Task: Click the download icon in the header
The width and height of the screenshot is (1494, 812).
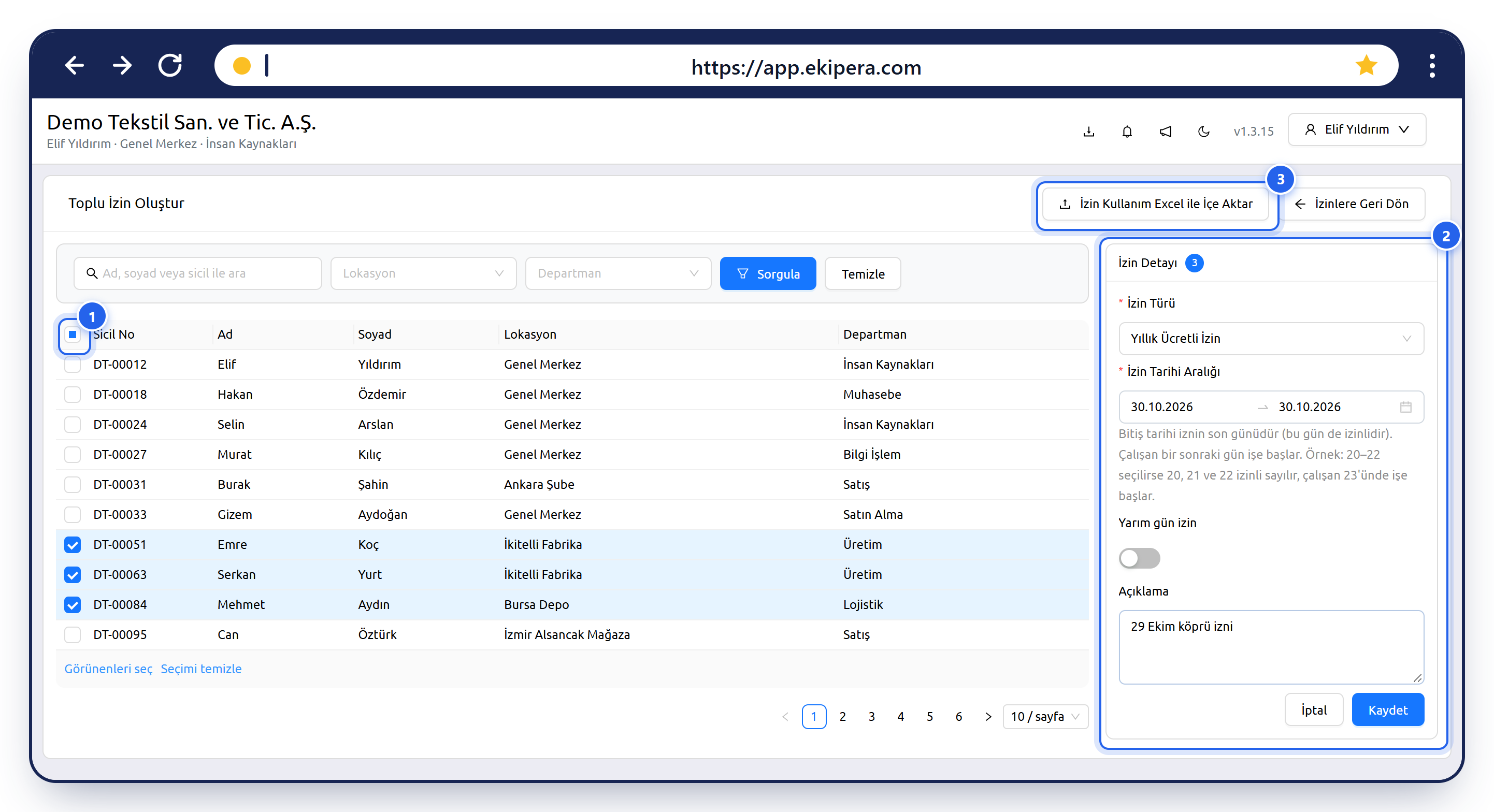Action: [x=1088, y=132]
